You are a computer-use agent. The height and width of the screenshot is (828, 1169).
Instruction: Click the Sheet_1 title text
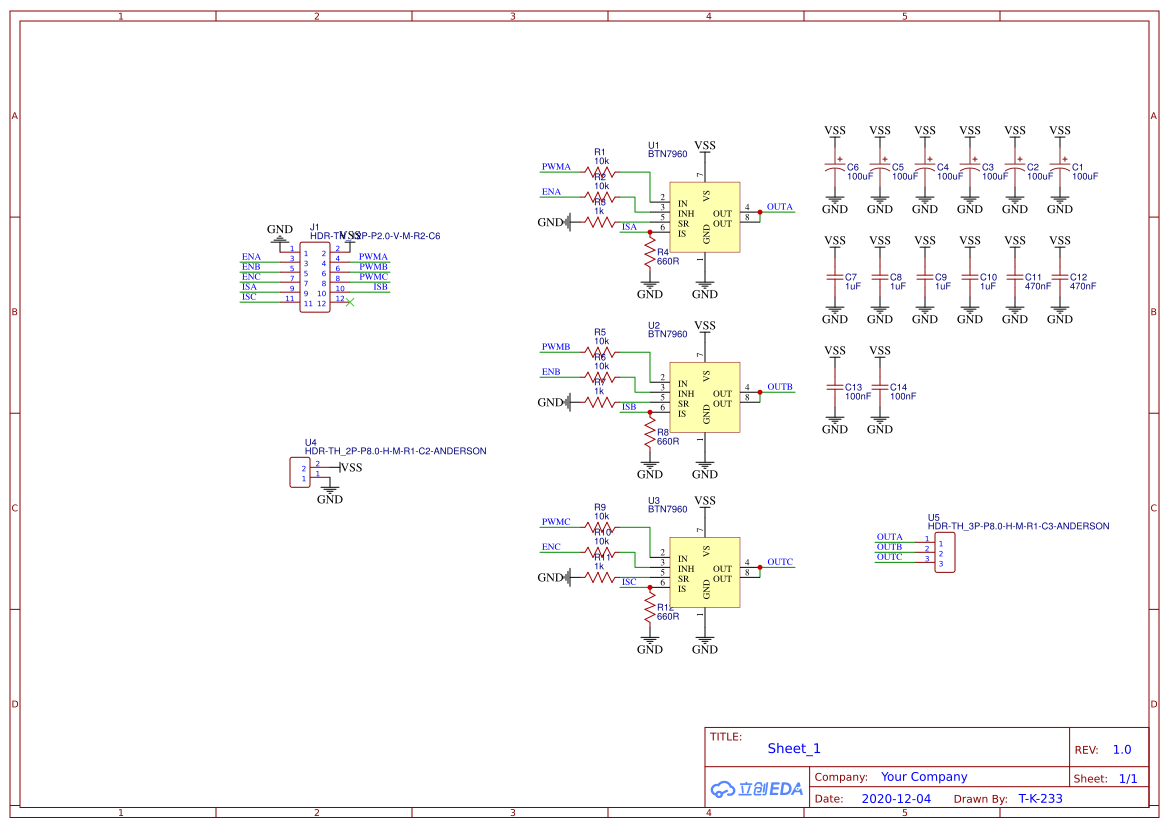point(794,748)
